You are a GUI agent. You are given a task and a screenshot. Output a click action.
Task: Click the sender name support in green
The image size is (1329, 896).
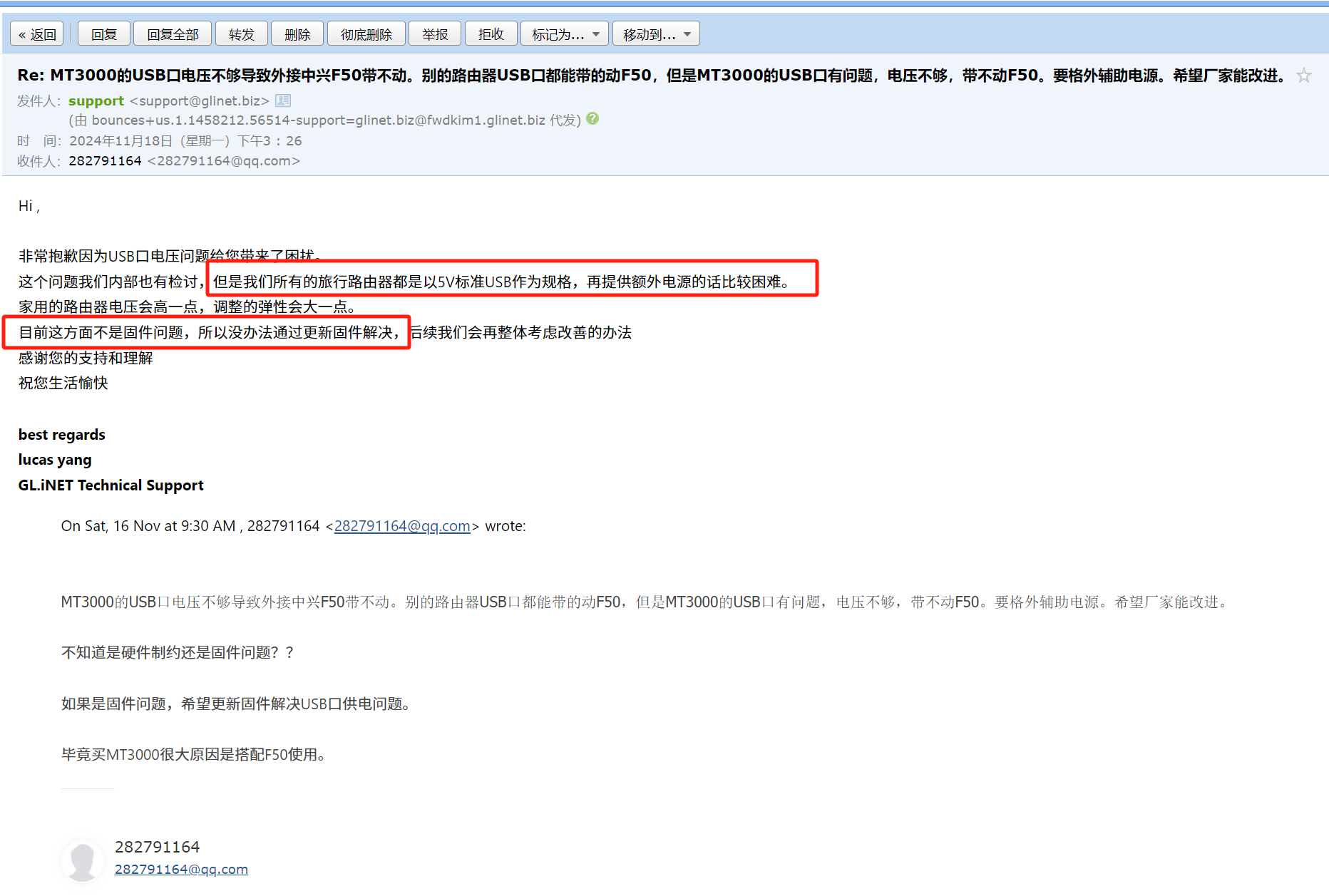coord(96,101)
